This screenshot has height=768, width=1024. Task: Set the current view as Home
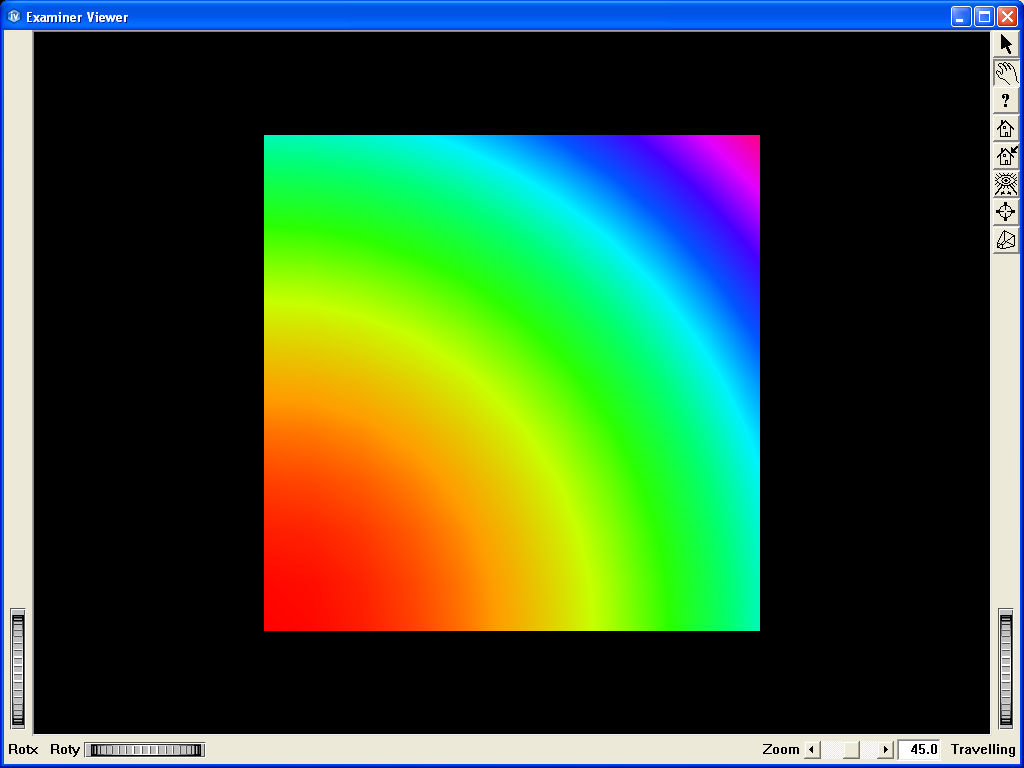coord(1005,155)
